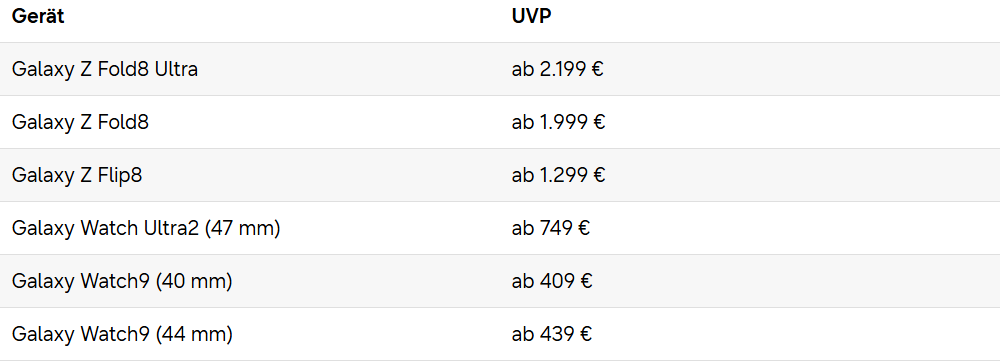Click the ab 1.999 € price
This screenshot has height=361, width=1000.
click(x=558, y=122)
